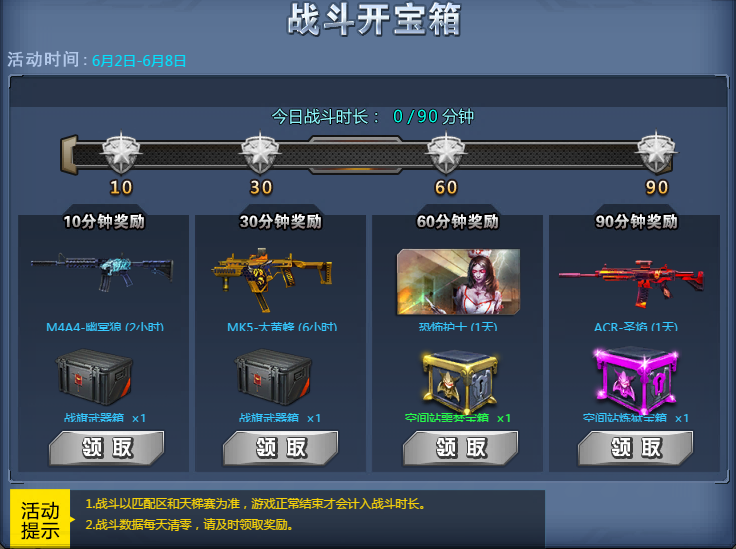This screenshot has height=549, width=736.
Task: Claim the 30-minute reward button
Action: [x=281, y=448]
